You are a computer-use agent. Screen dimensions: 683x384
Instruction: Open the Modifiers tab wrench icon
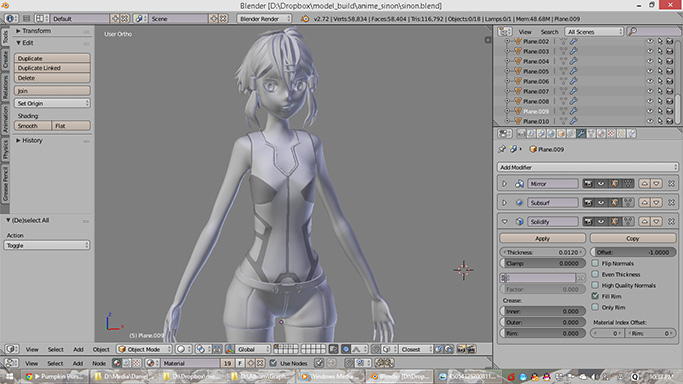[581, 134]
